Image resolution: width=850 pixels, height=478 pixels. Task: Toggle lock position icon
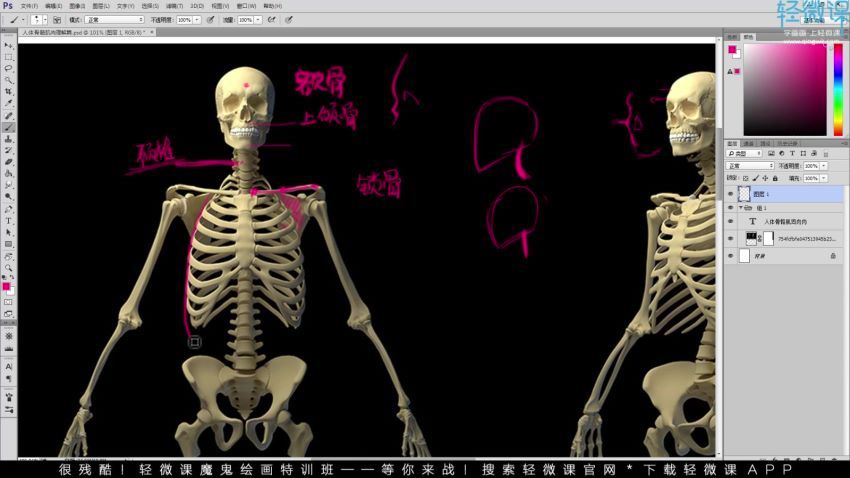[765, 178]
